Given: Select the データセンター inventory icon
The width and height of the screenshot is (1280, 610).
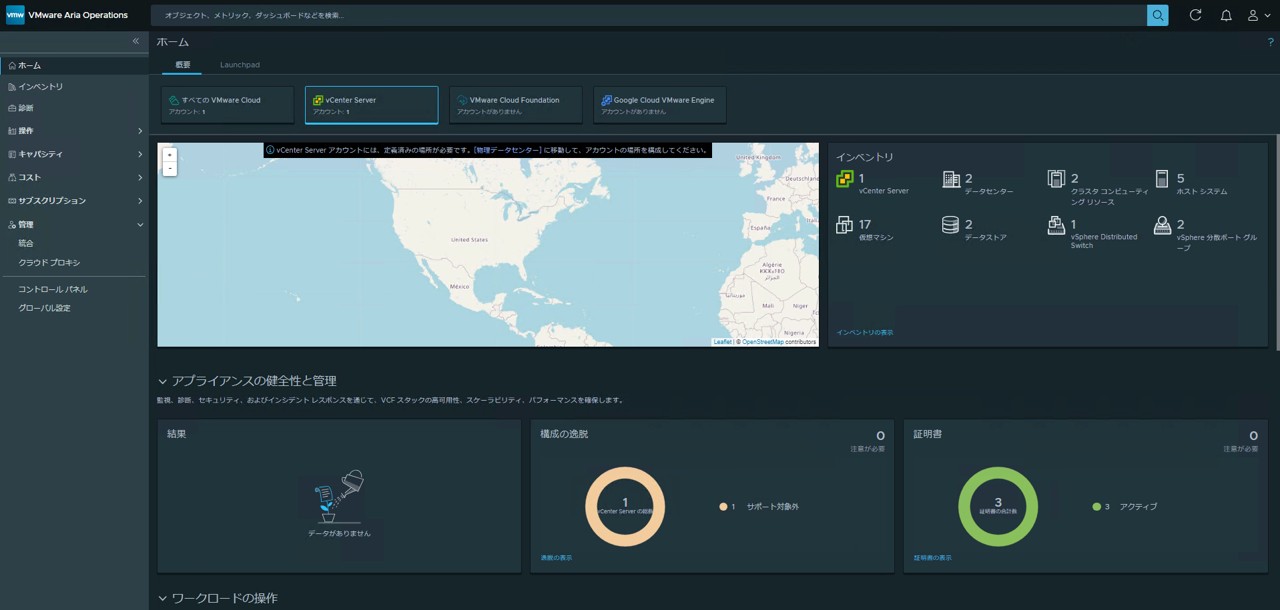Looking at the screenshot, I should pyautogui.click(x=951, y=179).
